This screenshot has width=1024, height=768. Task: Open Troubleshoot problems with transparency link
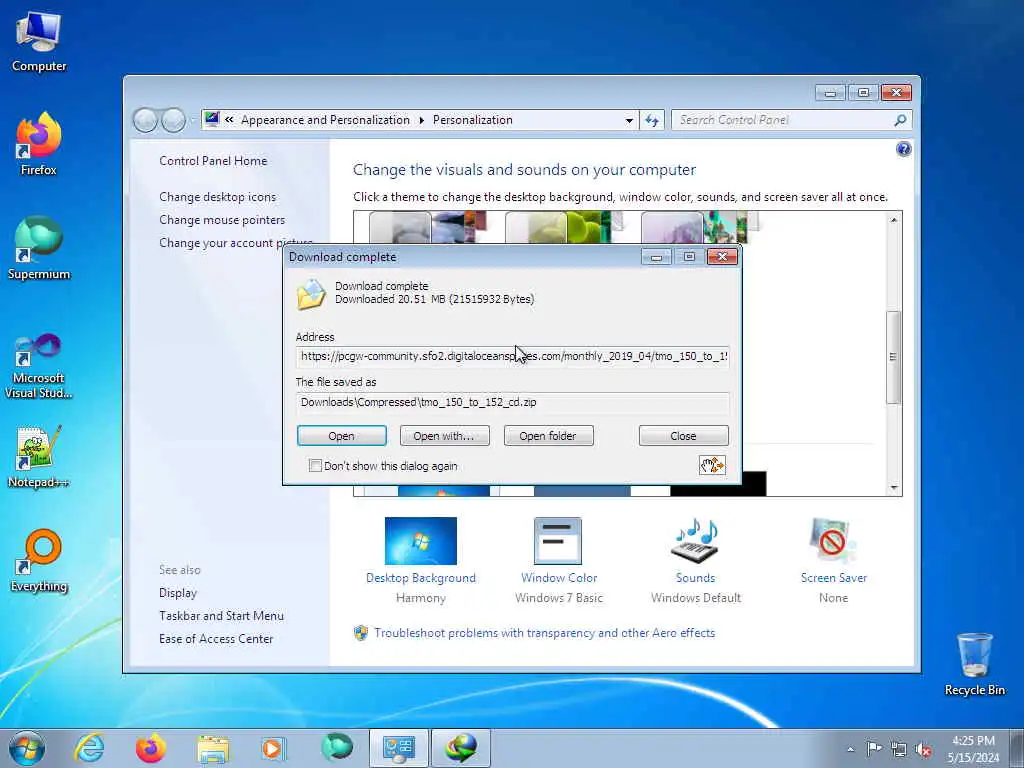(544, 633)
